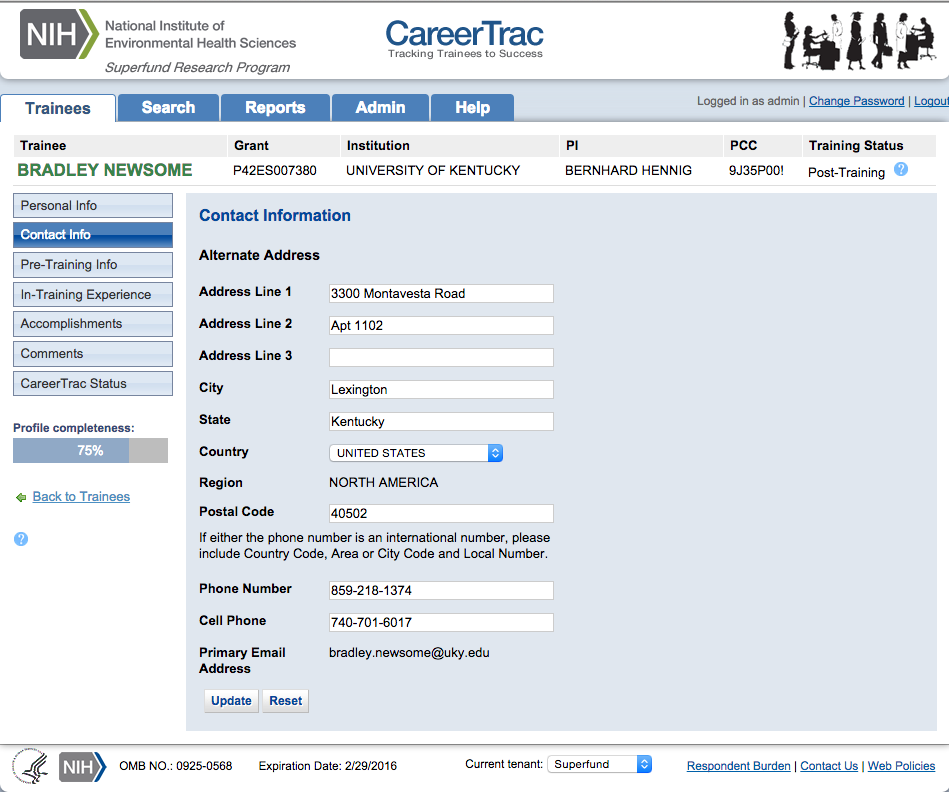This screenshot has height=792, width=949.
Task: Open the Web Policies link
Action: coord(901,766)
